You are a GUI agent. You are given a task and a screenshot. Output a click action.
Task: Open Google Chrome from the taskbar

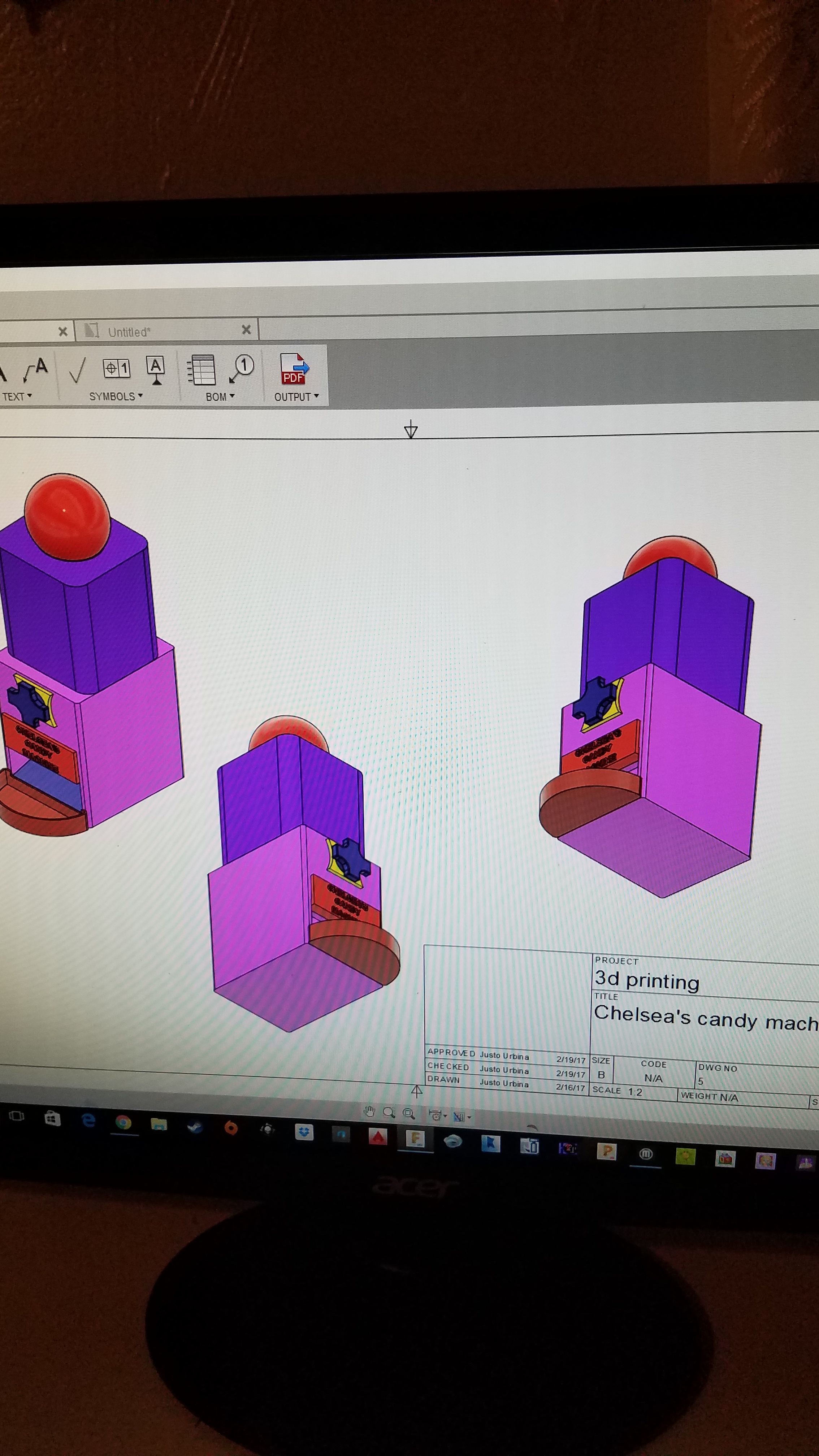(123, 1122)
